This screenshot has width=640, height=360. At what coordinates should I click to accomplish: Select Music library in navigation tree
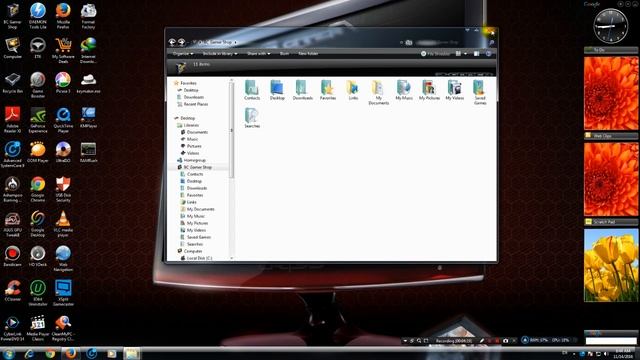(192, 139)
